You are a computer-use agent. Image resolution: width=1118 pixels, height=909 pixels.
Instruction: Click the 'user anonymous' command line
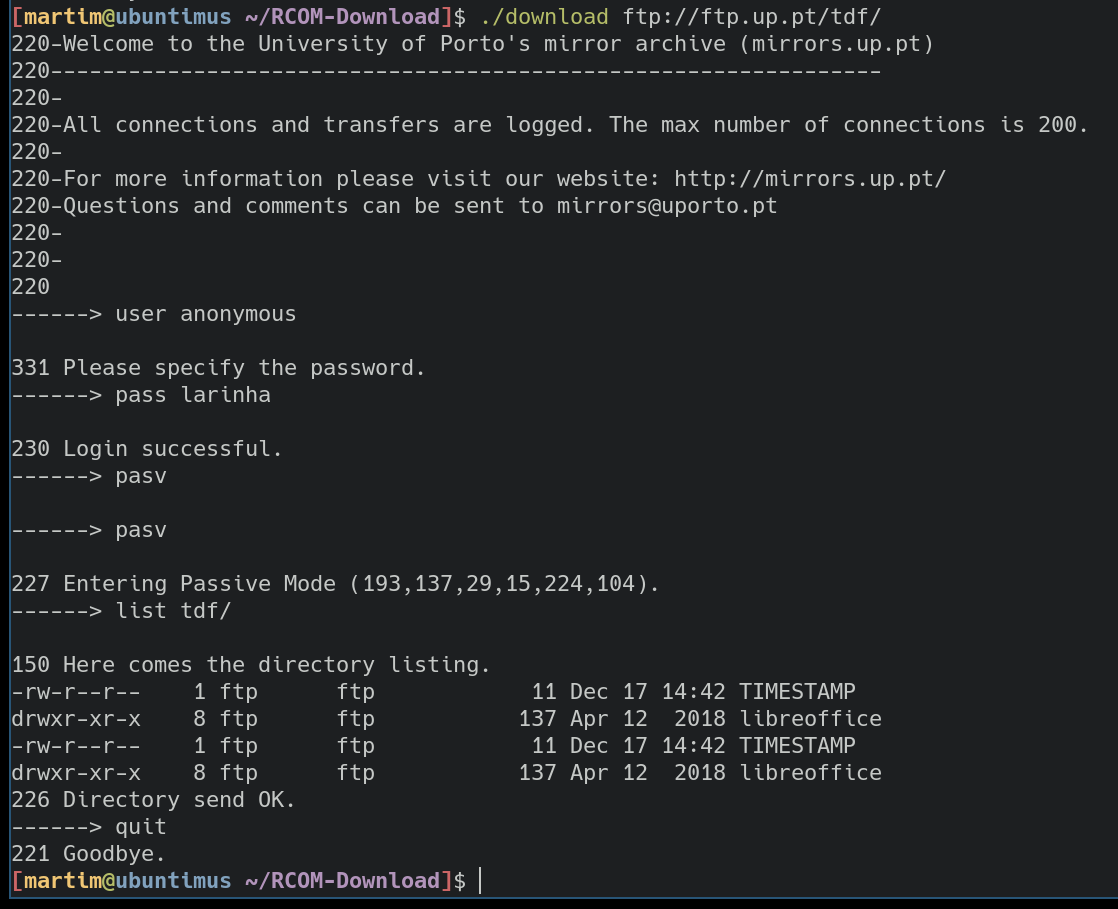[x=153, y=314]
